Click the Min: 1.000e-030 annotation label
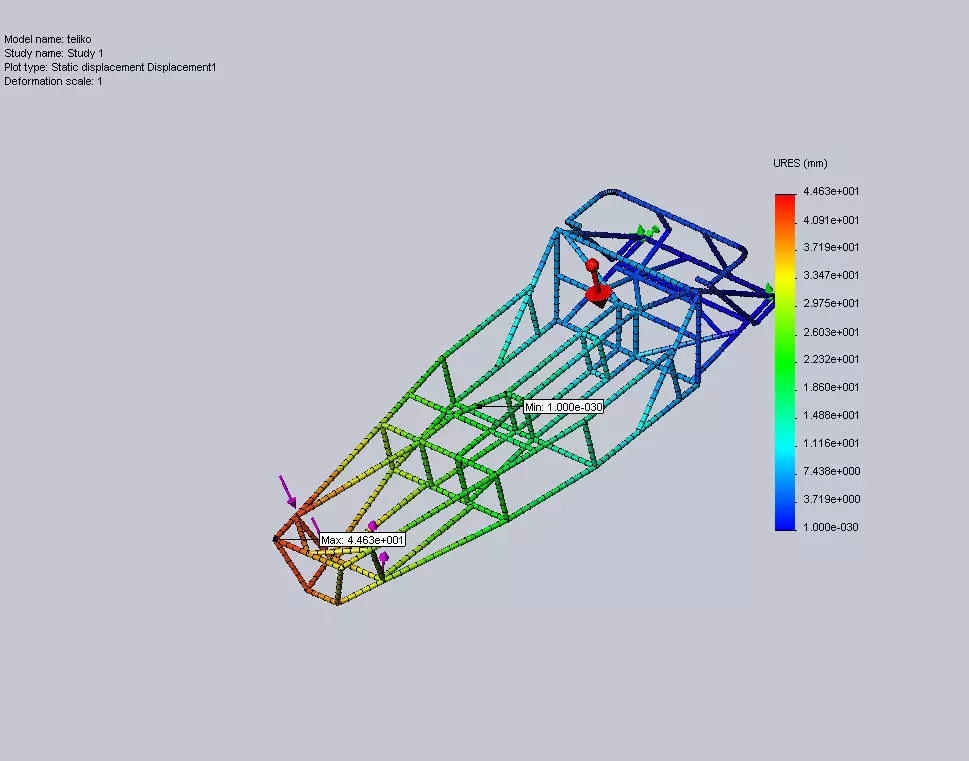969x761 pixels. pyautogui.click(x=563, y=407)
